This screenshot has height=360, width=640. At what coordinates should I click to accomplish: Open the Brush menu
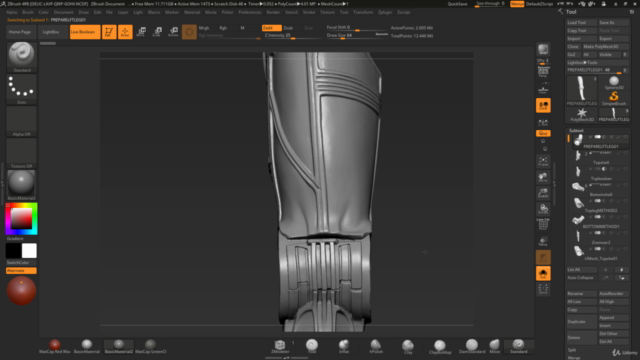28,12
